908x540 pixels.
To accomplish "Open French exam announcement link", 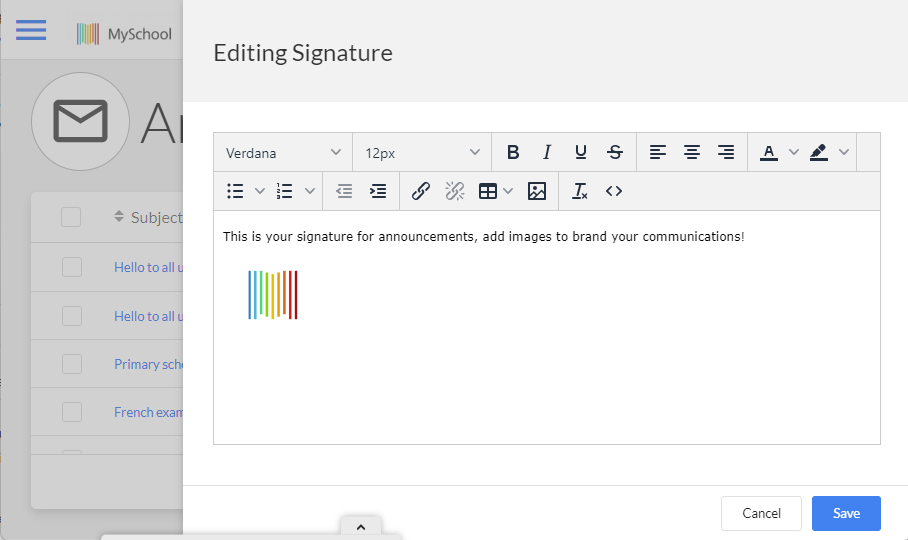I will tap(148, 413).
